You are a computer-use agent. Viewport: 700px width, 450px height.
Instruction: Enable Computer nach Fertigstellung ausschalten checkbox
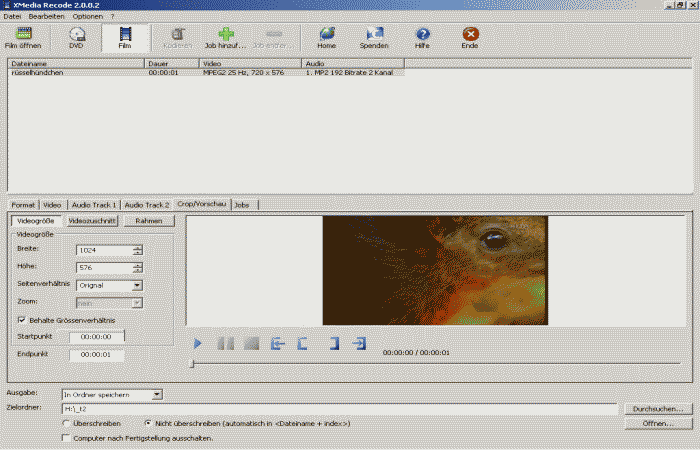pyautogui.click(x=66, y=438)
